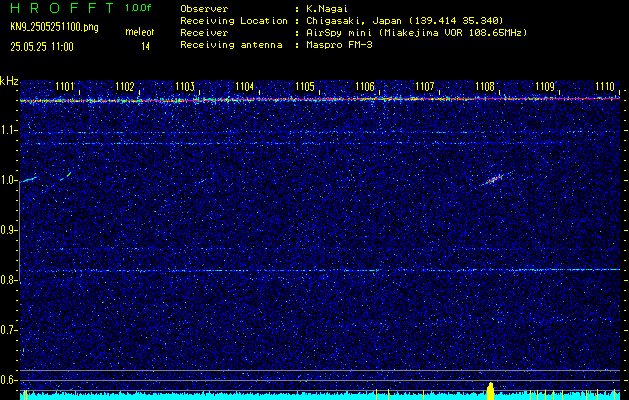Click the 1109 time marker
629x400 pixels.
pos(545,86)
